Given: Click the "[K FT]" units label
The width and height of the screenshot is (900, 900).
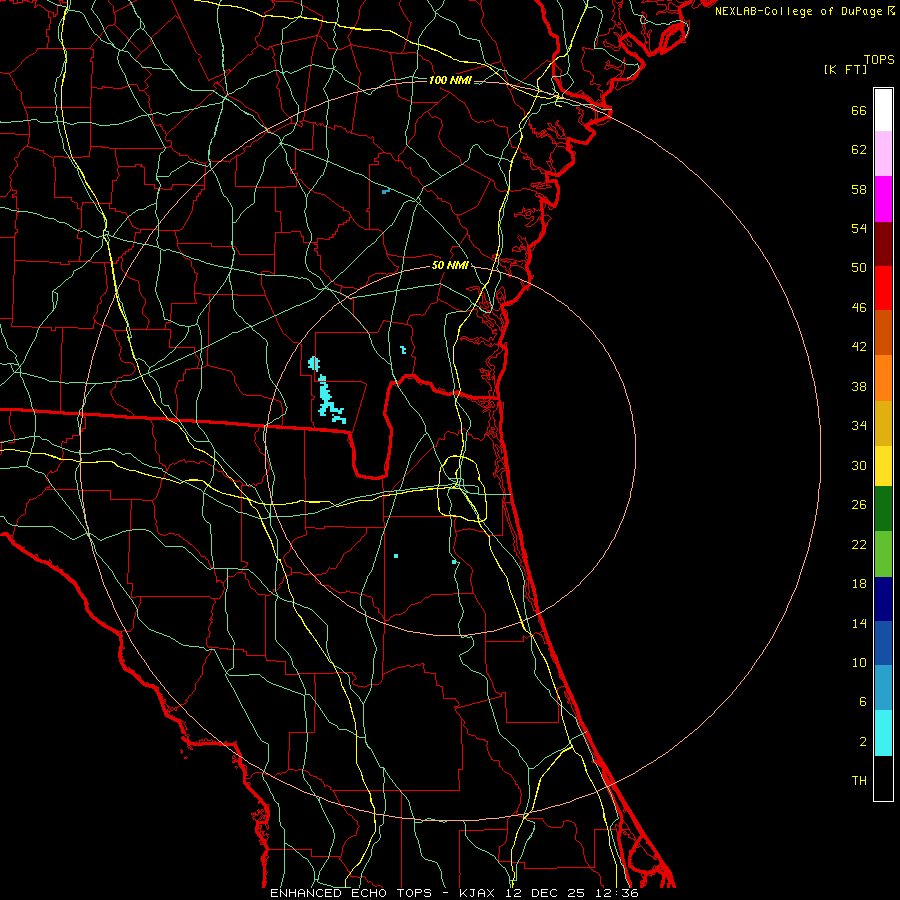Looking at the screenshot, I should coord(845,69).
